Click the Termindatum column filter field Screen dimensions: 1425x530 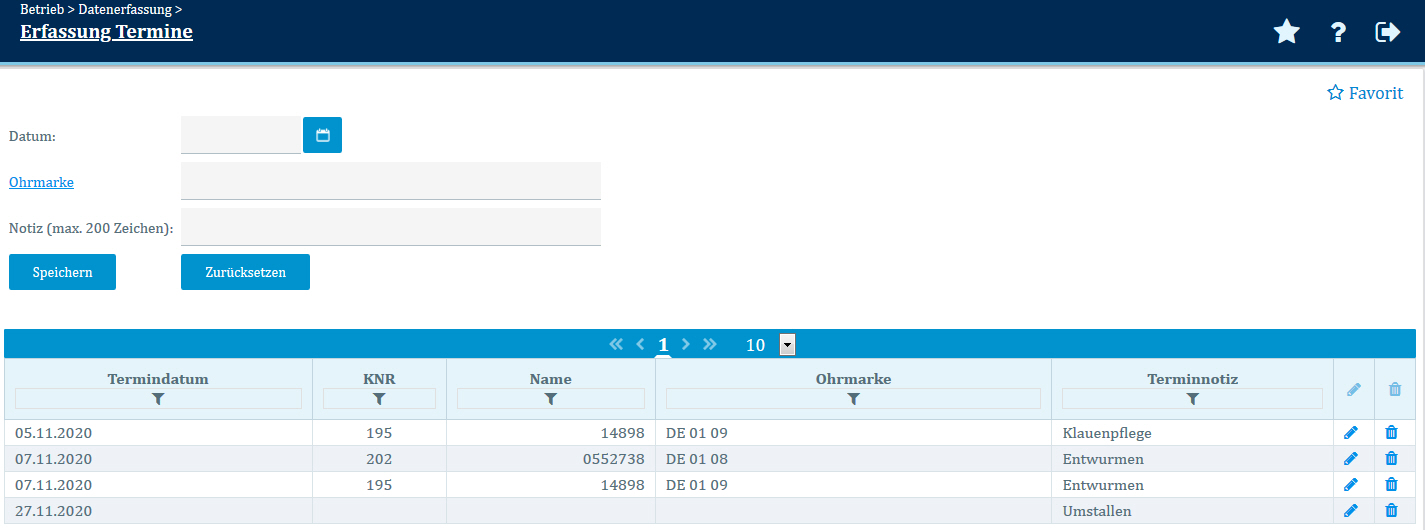[158, 399]
